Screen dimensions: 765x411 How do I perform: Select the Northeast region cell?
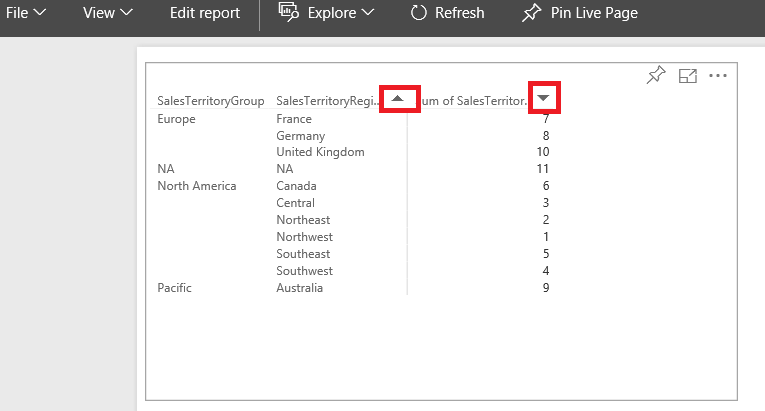click(x=303, y=220)
